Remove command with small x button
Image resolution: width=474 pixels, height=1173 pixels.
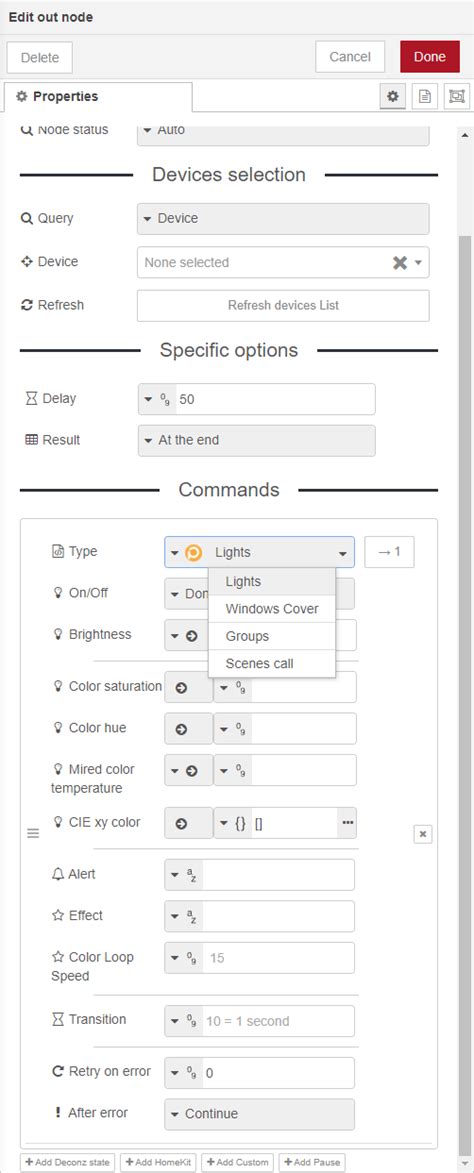point(422,834)
